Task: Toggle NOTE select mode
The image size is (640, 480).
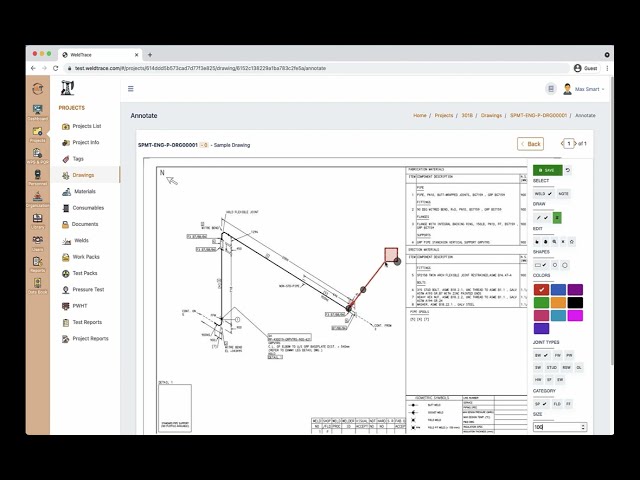Action: (563, 194)
